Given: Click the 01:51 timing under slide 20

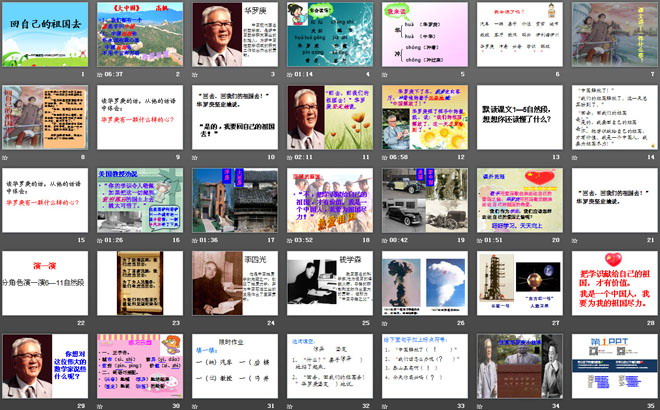Looking at the screenshot, I should coord(493,240).
